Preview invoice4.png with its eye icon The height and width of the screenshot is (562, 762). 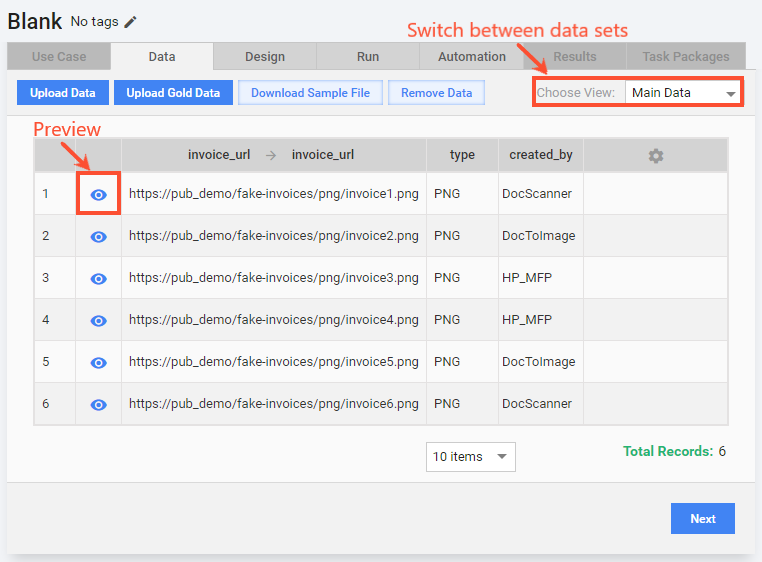click(99, 321)
